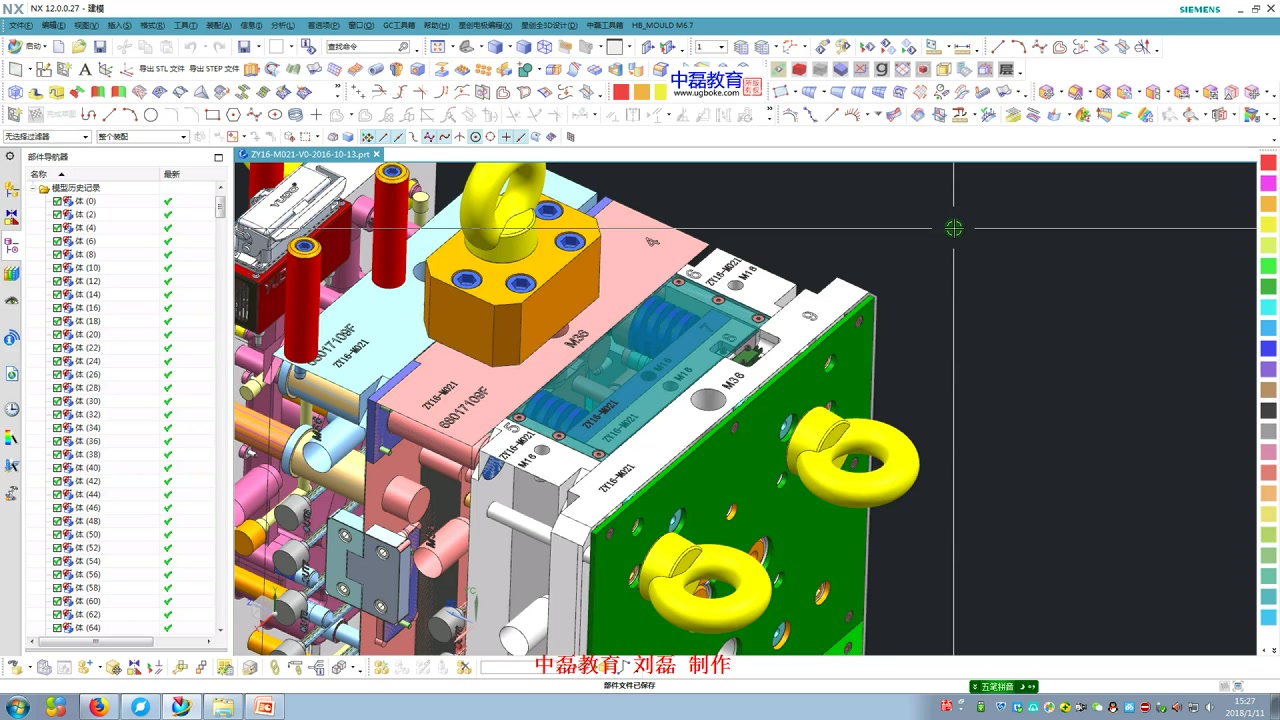
Task: Select the ellipse sketch tool
Action: [274, 115]
